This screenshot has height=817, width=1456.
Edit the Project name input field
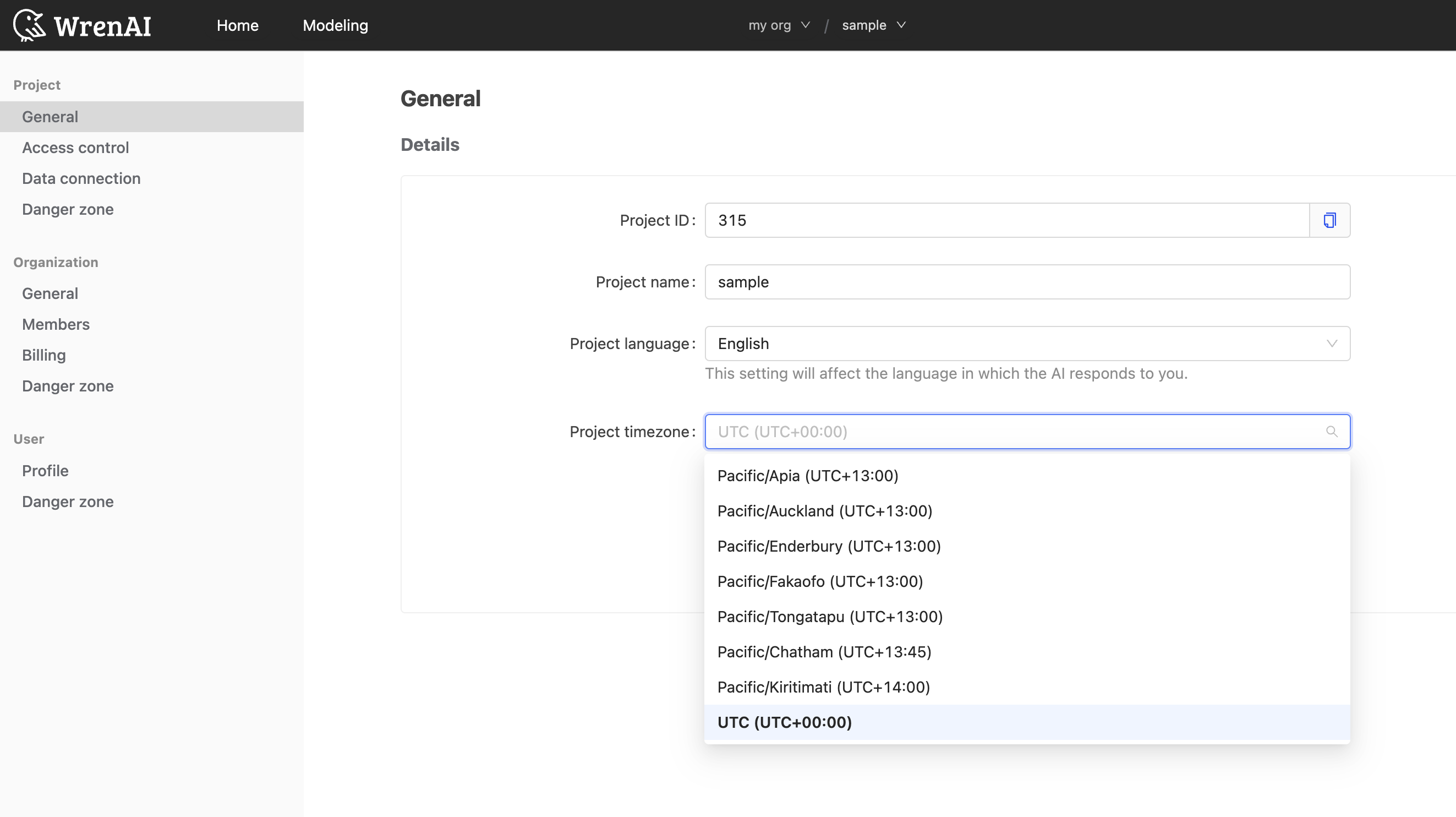[1027, 282]
